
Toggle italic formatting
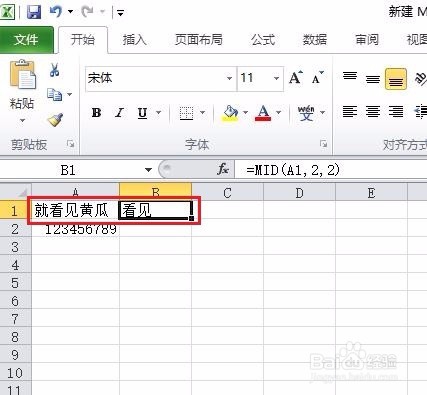(119, 113)
